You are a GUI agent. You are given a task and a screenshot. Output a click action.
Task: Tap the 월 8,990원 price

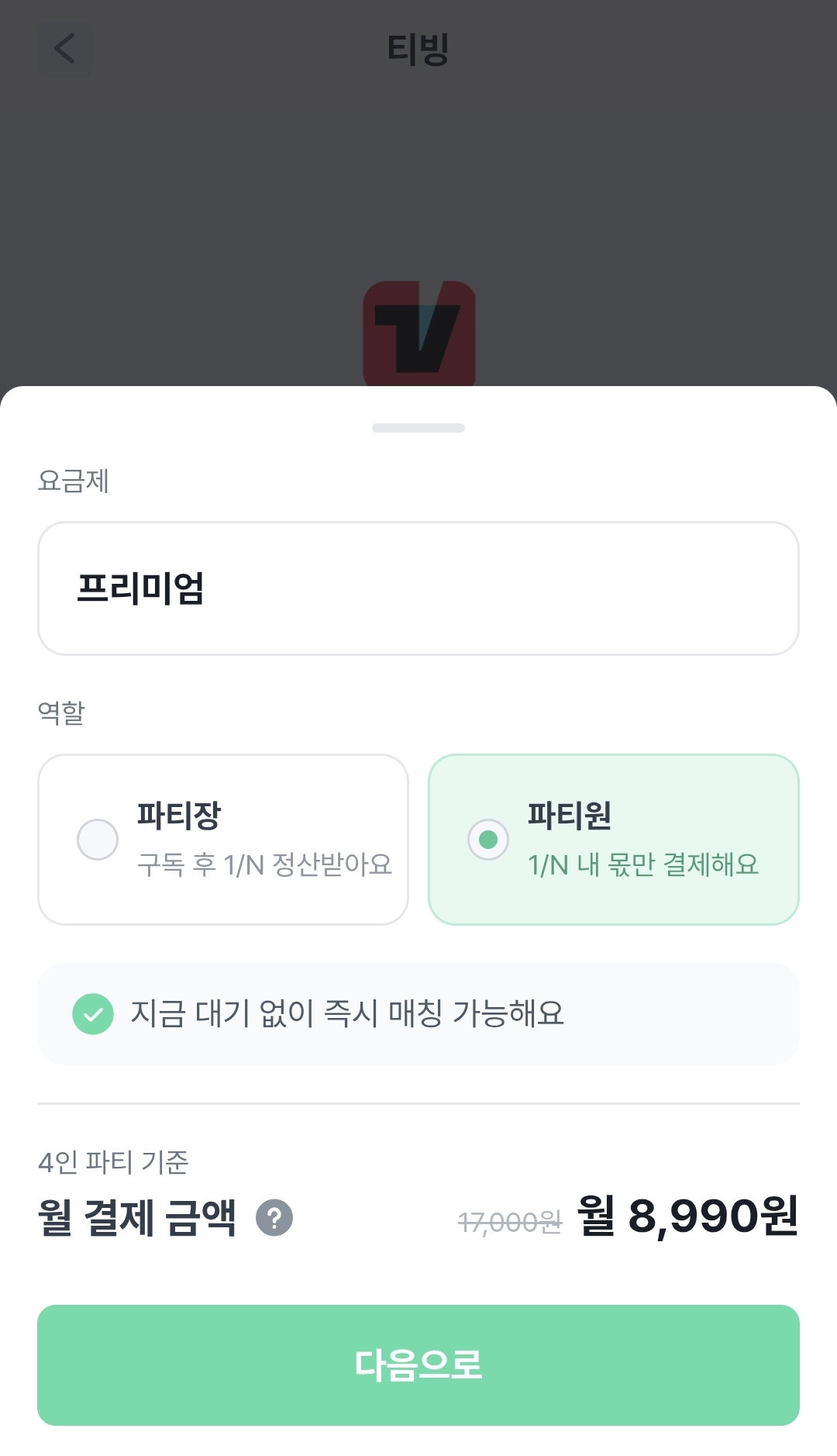[x=688, y=1216]
